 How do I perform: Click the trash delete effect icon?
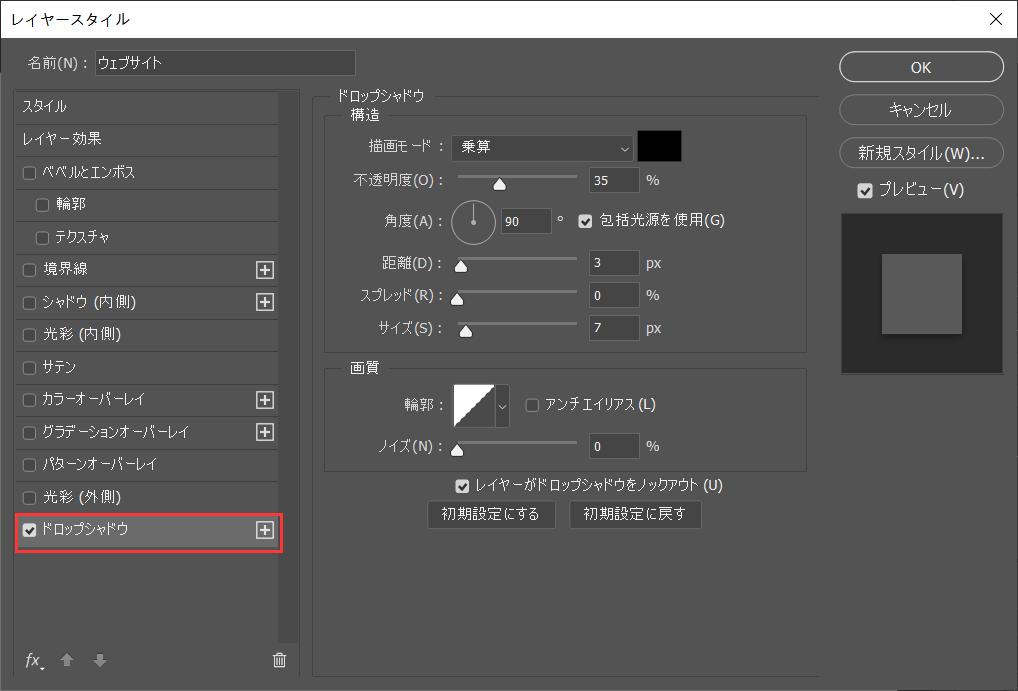tap(279, 660)
